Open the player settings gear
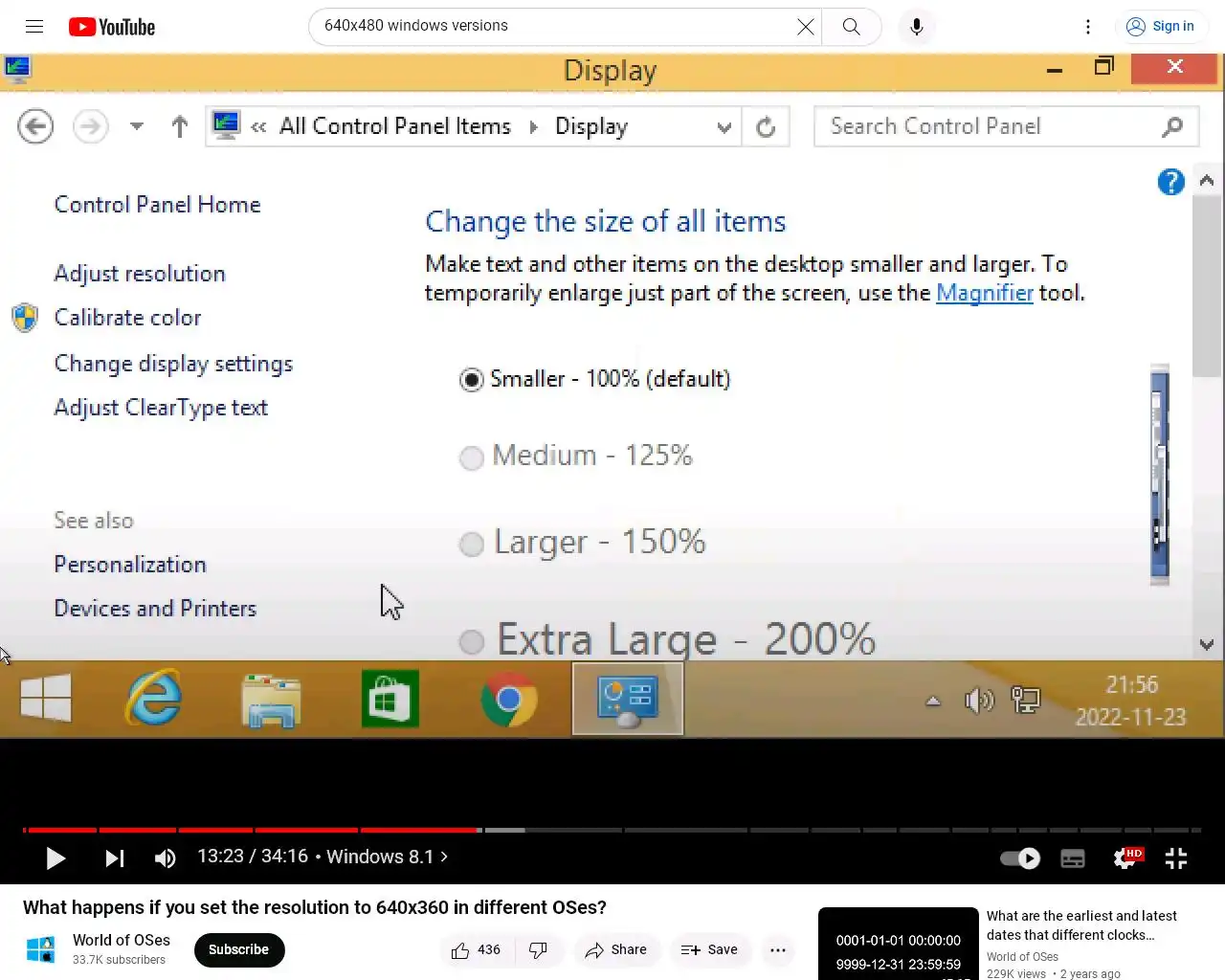Screen dimensions: 1225x980 (x=1126, y=858)
